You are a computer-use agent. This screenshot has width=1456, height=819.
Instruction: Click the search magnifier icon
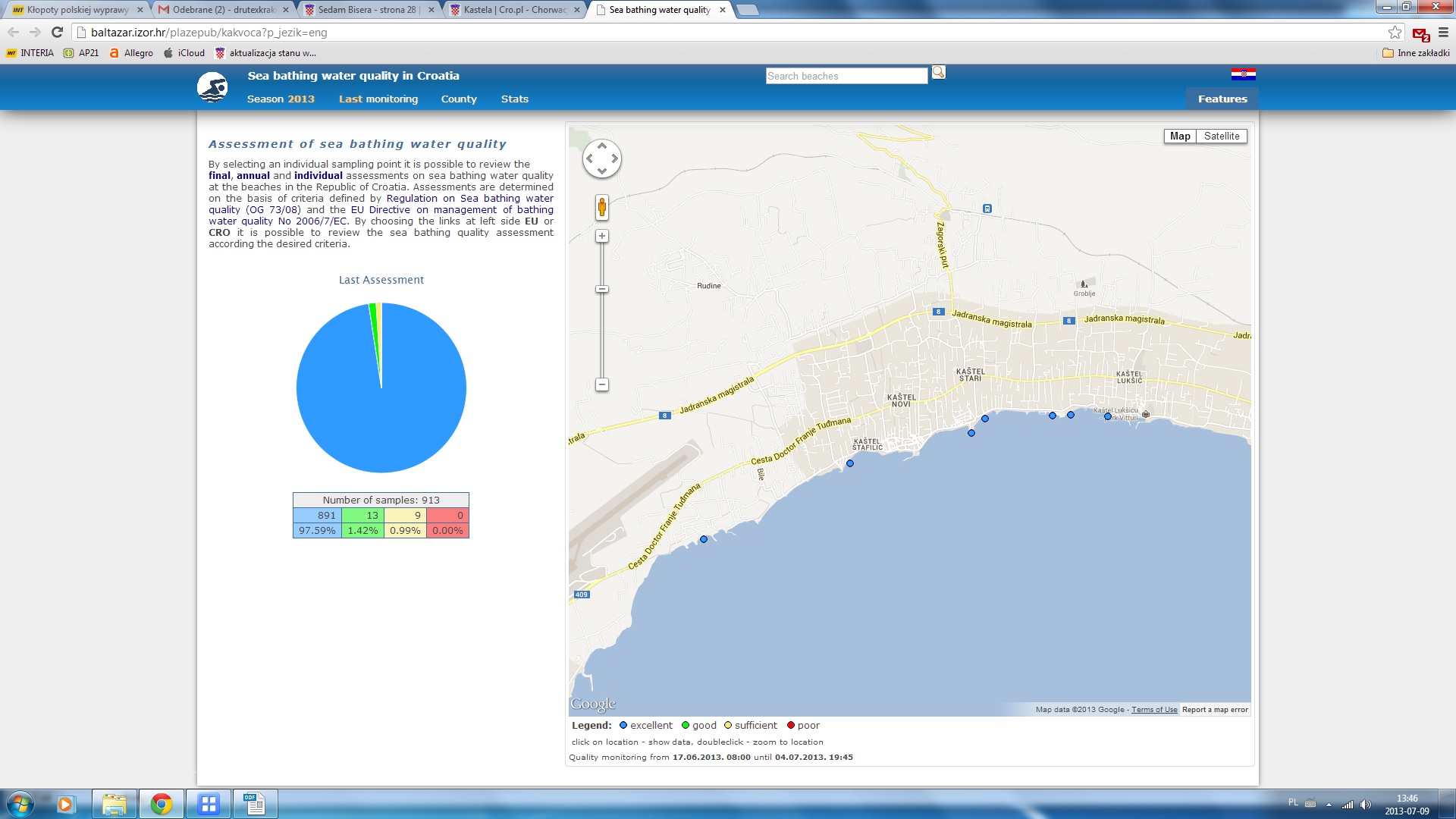[x=938, y=72]
